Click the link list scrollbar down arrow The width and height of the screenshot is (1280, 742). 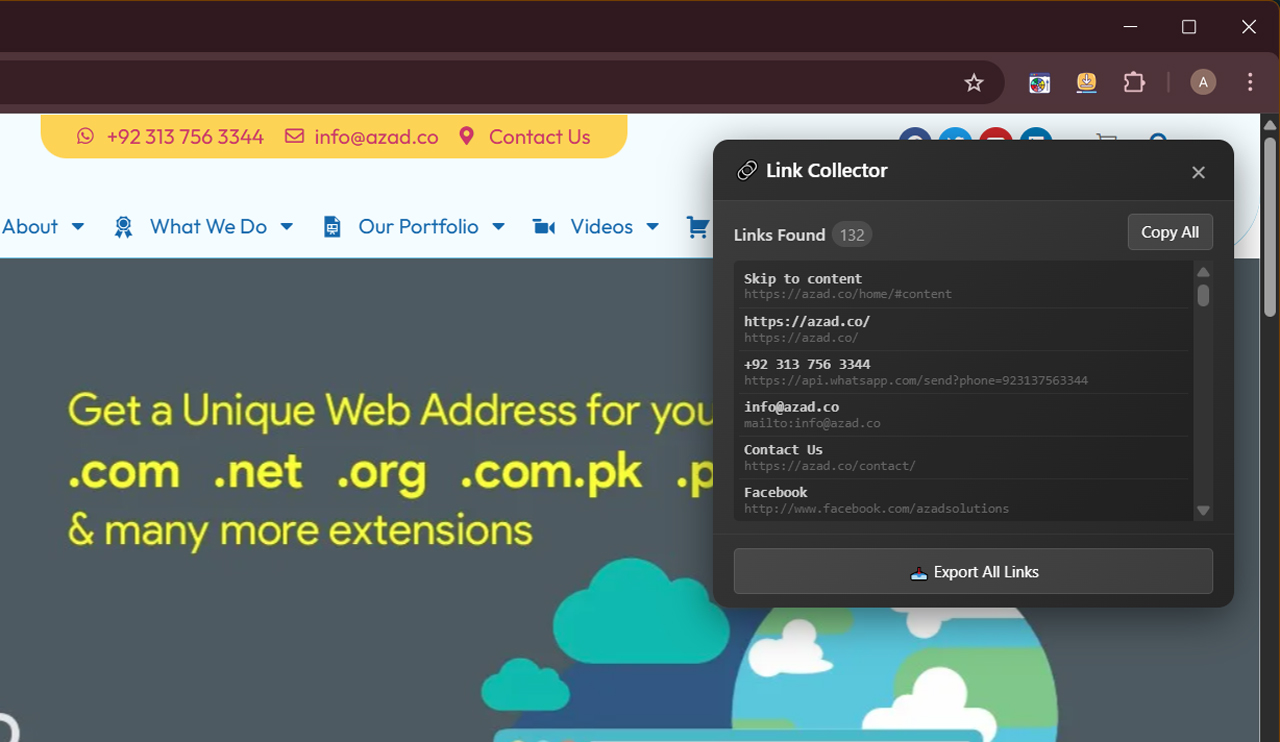[1203, 510]
